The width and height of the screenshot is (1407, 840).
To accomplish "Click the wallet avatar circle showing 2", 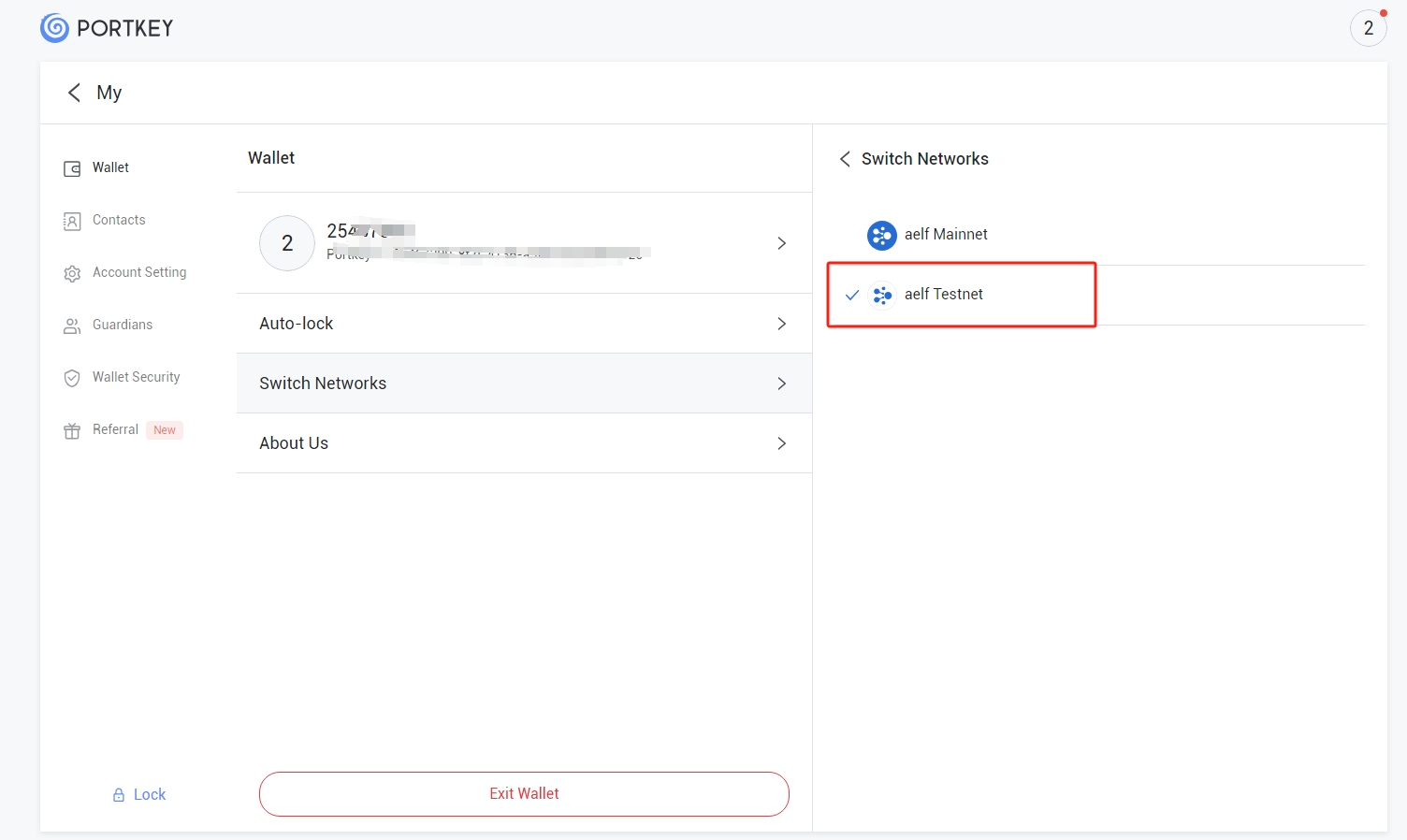I will 287,243.
